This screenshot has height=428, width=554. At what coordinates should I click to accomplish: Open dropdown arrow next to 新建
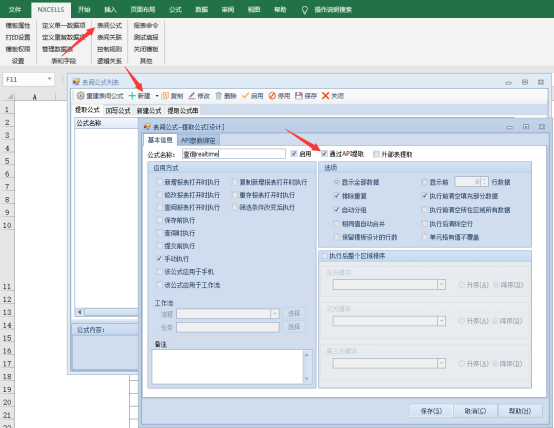pyautogui.click(x=157, y=96)
